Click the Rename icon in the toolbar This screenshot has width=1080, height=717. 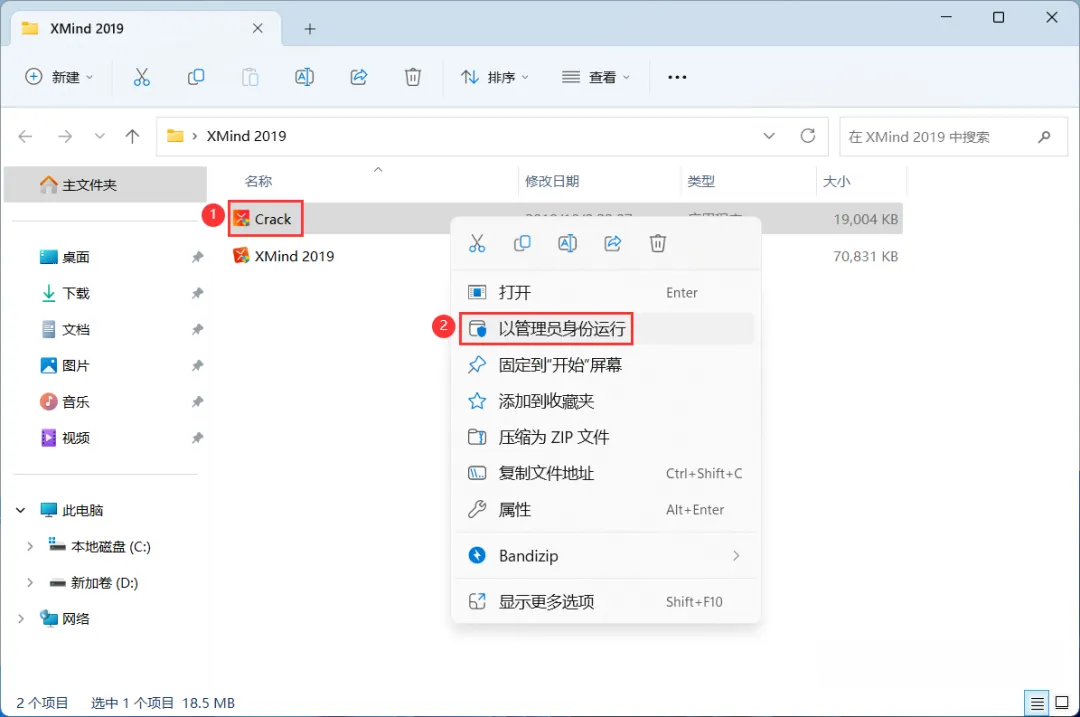pyautogui.click(x=304, y=77)
